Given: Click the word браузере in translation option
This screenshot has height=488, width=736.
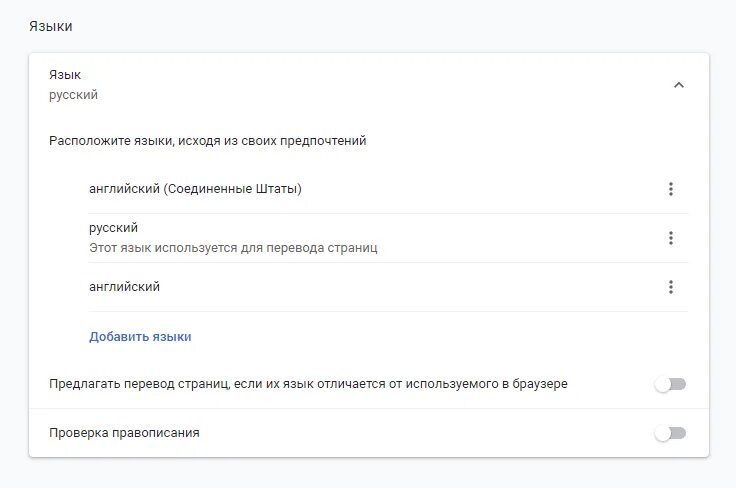Looking at the screenshot, I should 540,384.
